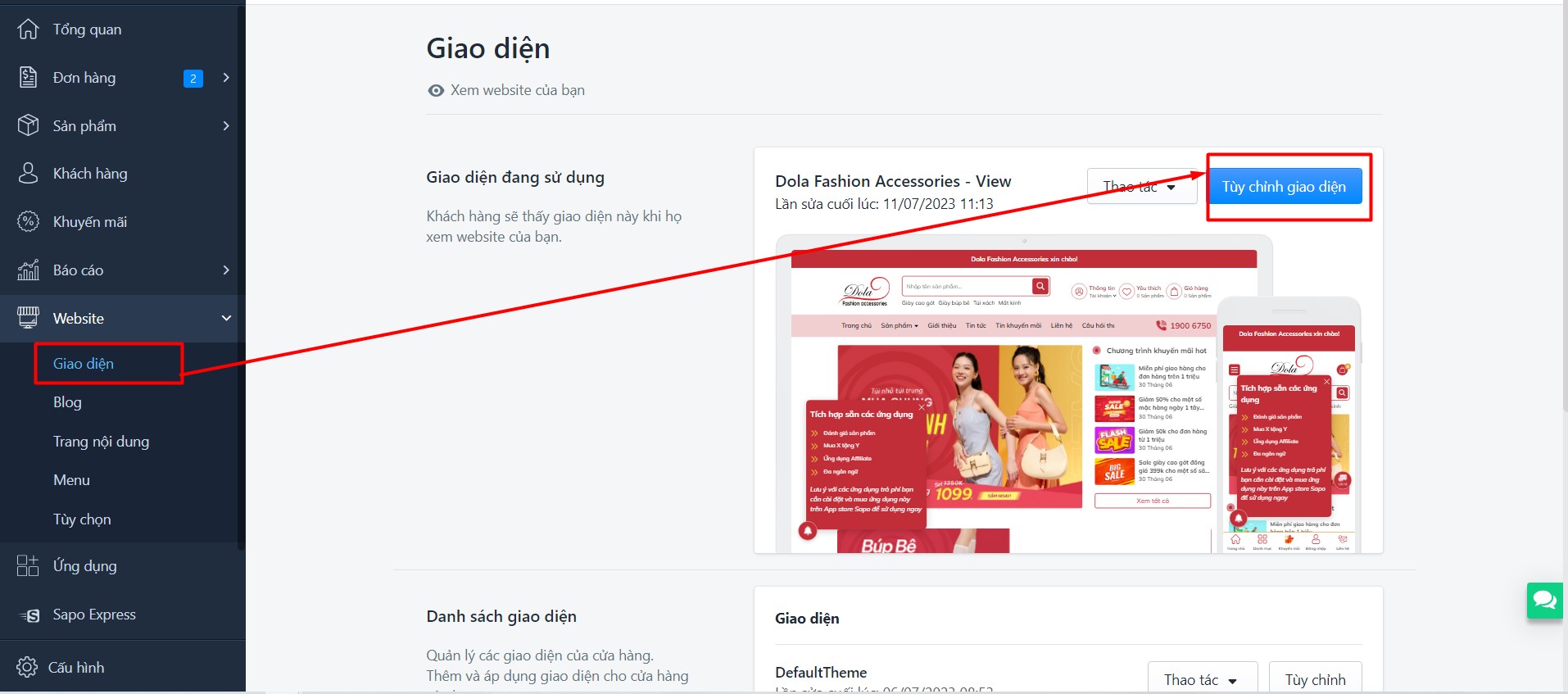Expand the Đơn hàng submenu chevron

pyautogui.click(x=226, y=77)
